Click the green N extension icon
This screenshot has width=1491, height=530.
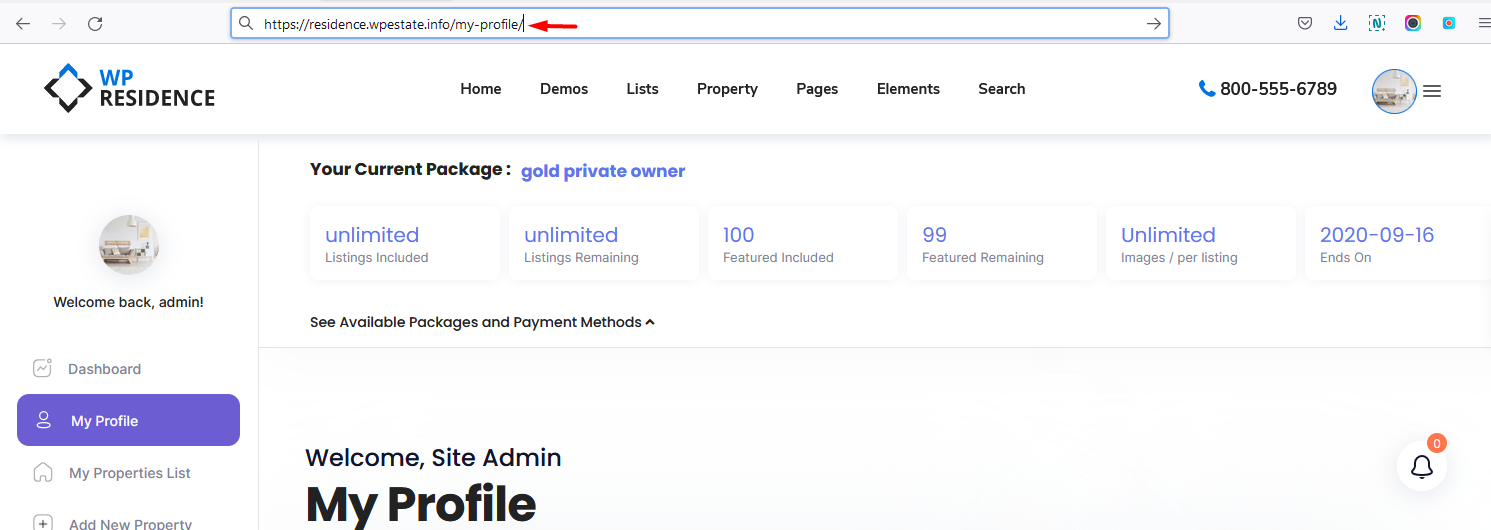pos(1377,24)
